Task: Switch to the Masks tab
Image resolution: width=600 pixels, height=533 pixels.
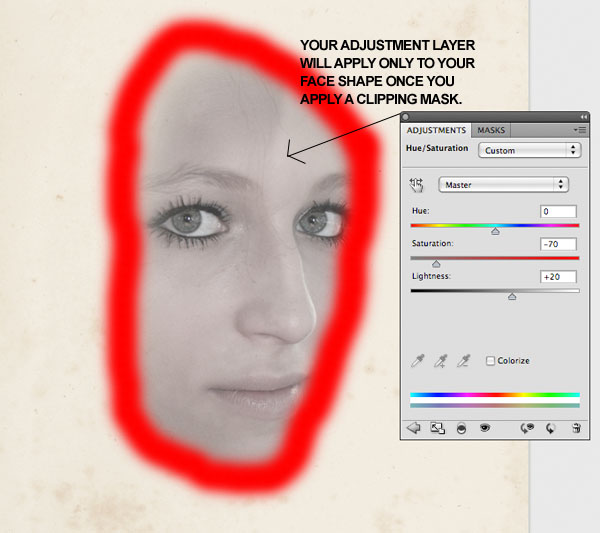Action: tap(491, 130)
